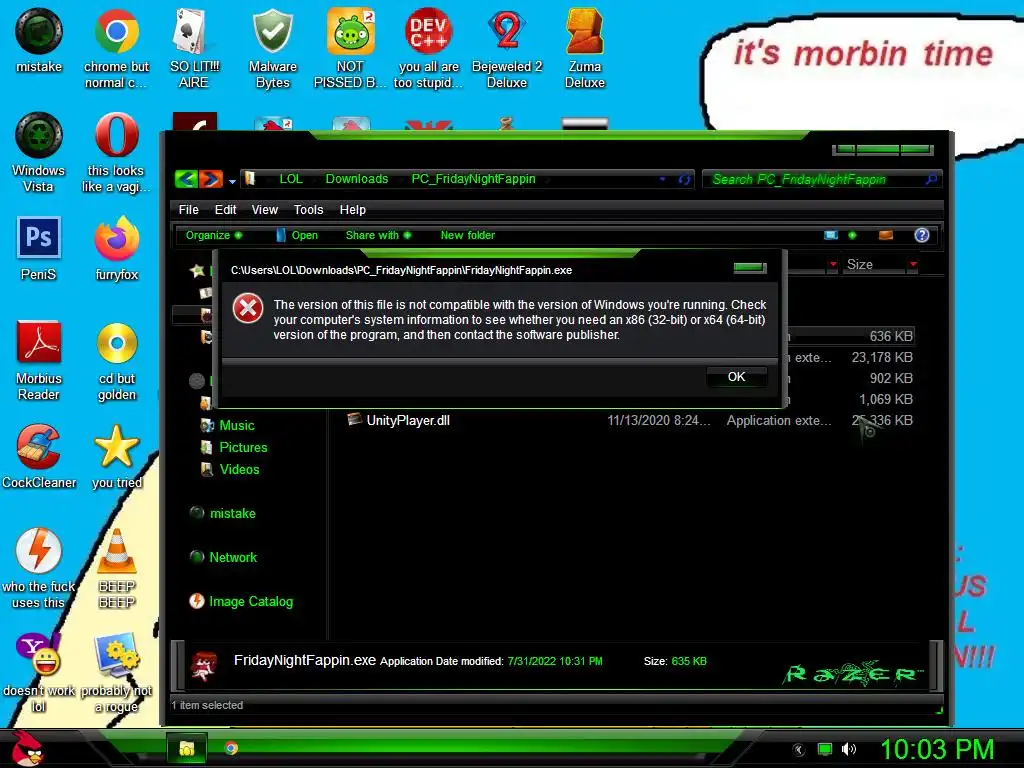Open the 'SO LIT!!! AIRE' solitaire icon
Image resolution: width=1024 pixels, height=768 pixels.
pyautogui.click(x=194, y=47)
